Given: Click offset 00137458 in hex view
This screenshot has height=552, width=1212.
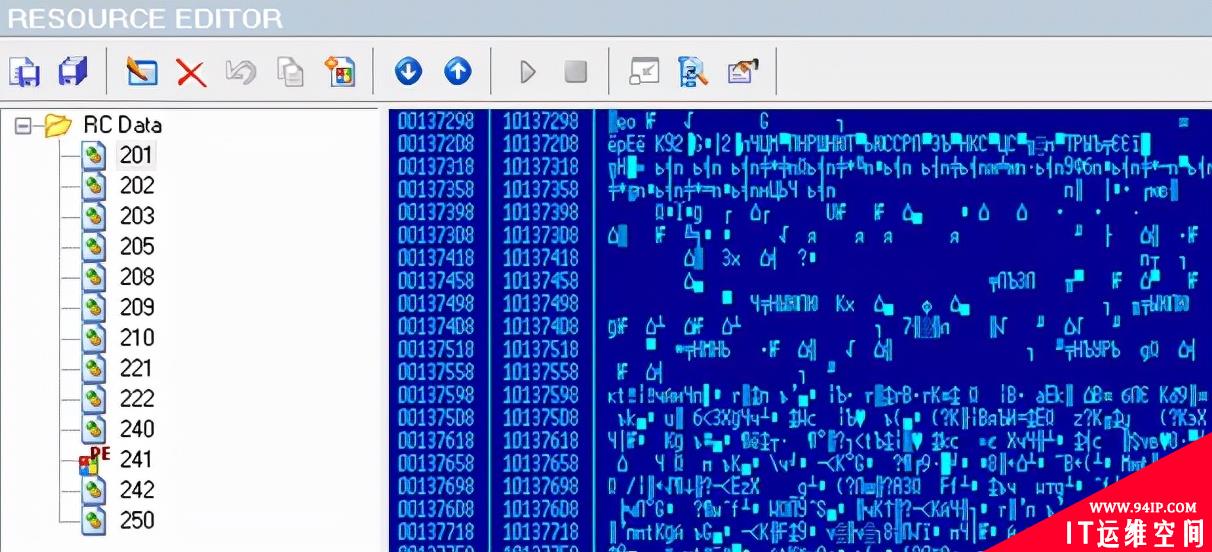Looking at the screenshot, I should pyautogui.click(x=435, y=281).
